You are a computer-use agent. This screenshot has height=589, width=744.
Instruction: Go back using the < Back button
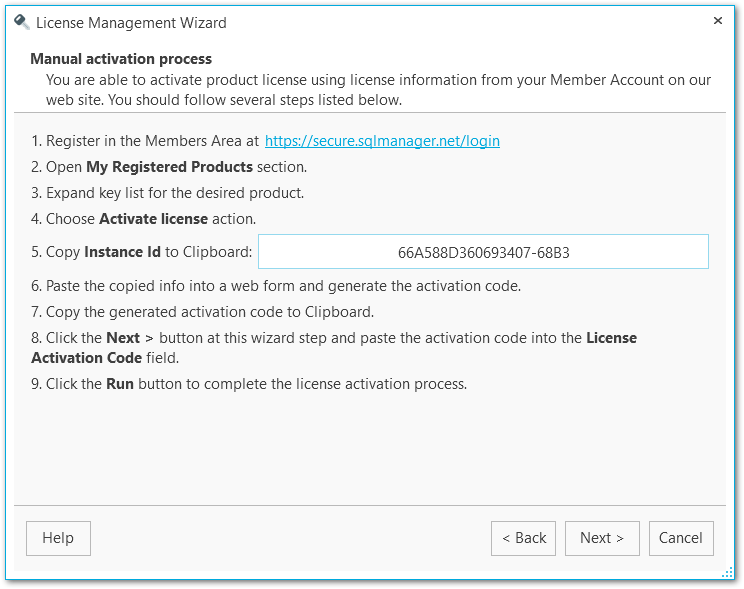(x=523, y=538)
